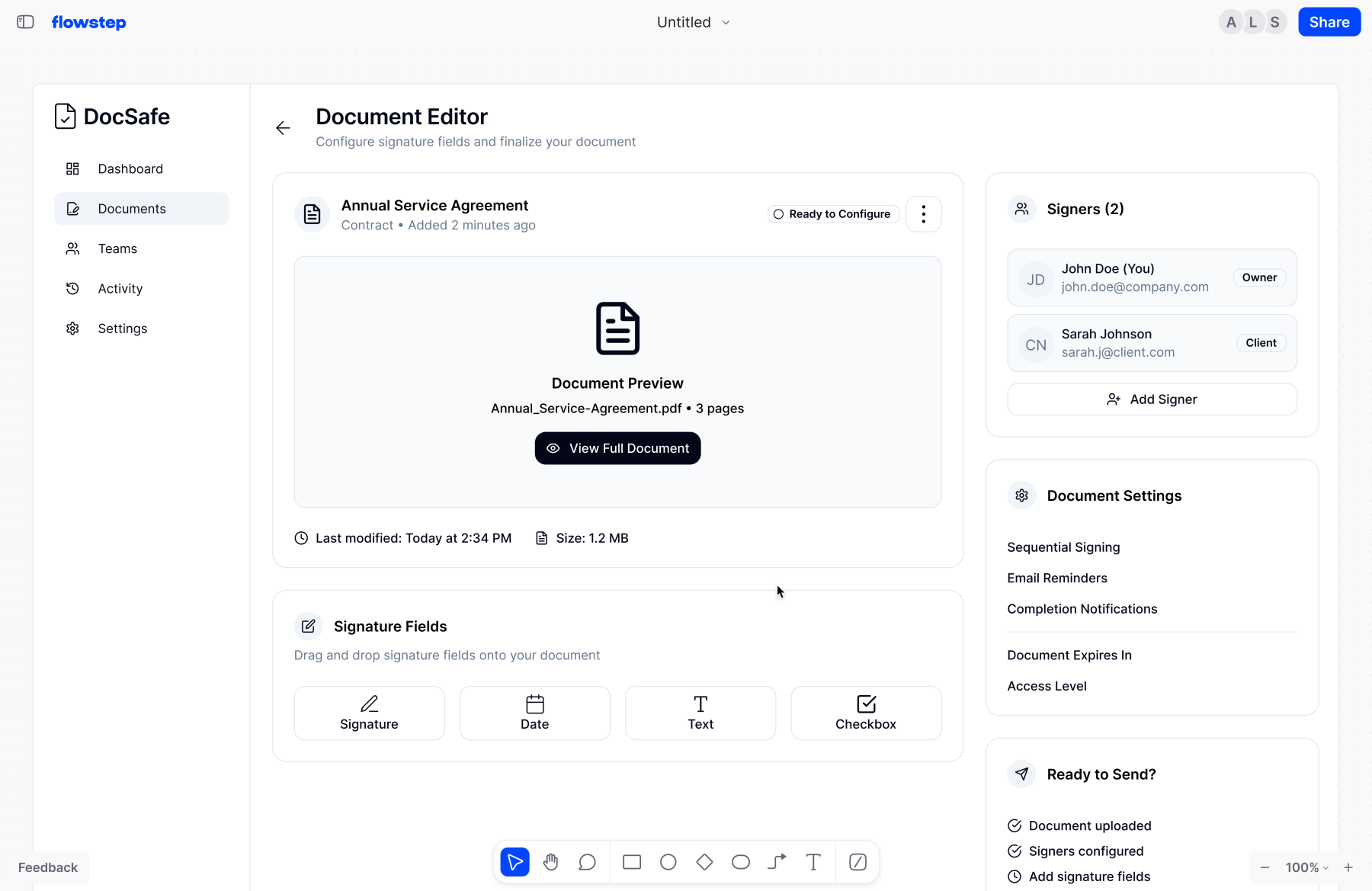This screenshot has width=1372, height=891.
Task: Select the hand pan tool
Action: point(551,862)
